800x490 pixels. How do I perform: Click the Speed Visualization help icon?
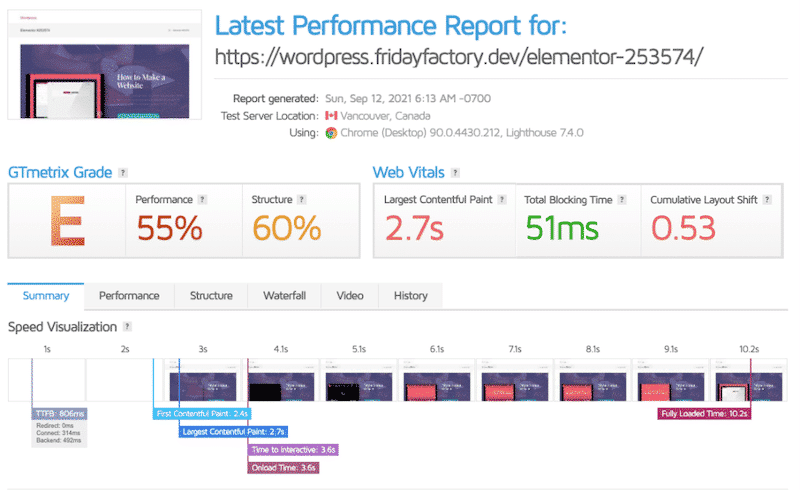click(x=127, y=327)
